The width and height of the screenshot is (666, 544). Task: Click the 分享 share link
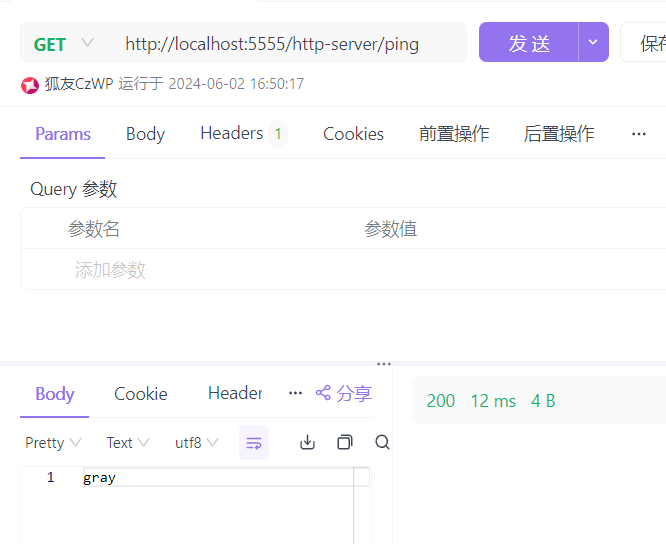[344, 393]
